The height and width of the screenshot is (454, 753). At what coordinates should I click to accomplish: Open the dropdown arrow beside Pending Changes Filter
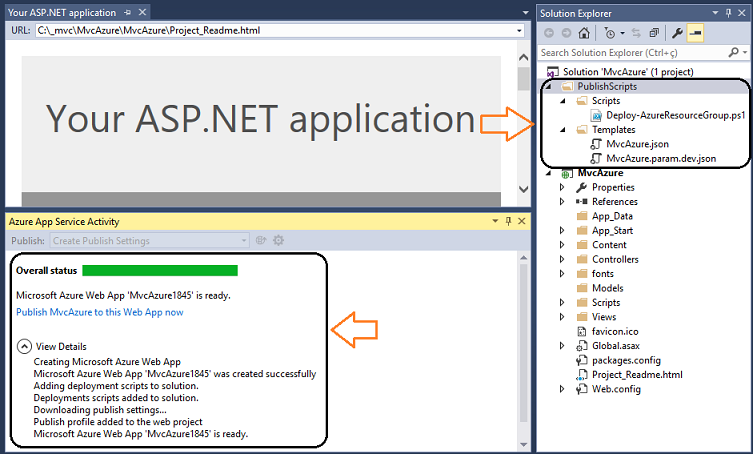click(622, 33)
